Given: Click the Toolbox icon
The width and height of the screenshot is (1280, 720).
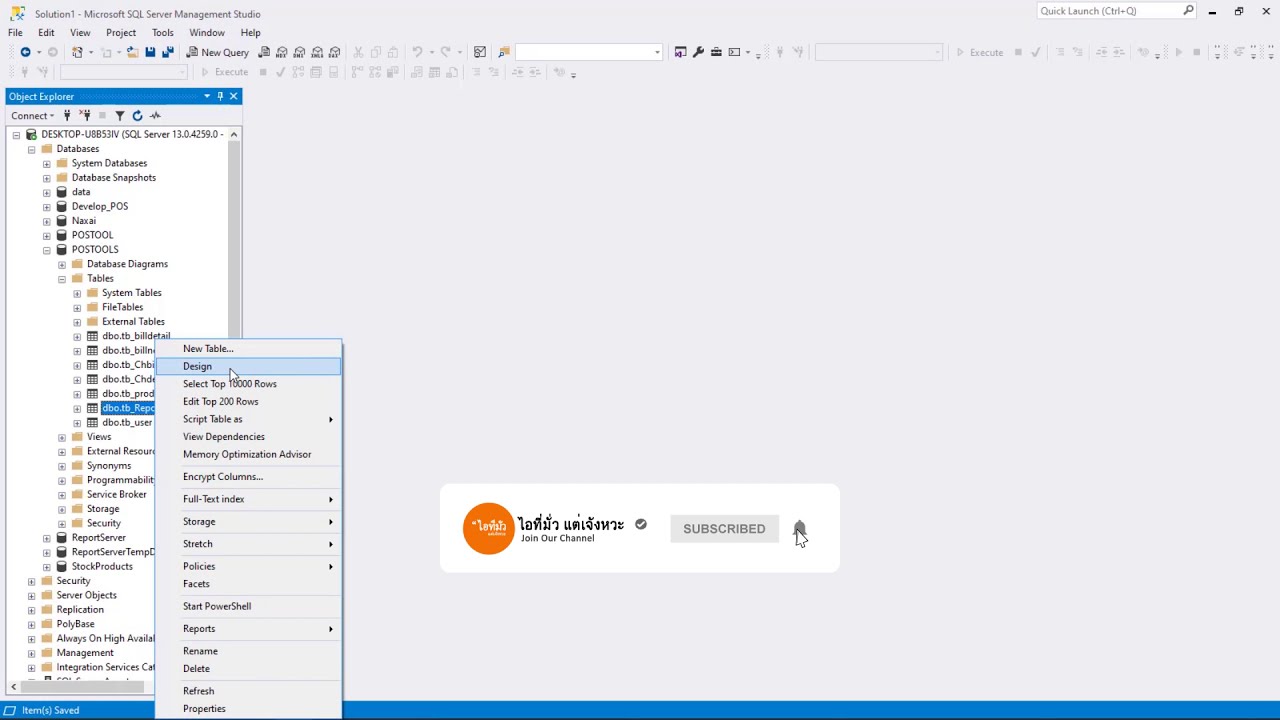Looking at the screenshot, I should click(x=716, y=52).
